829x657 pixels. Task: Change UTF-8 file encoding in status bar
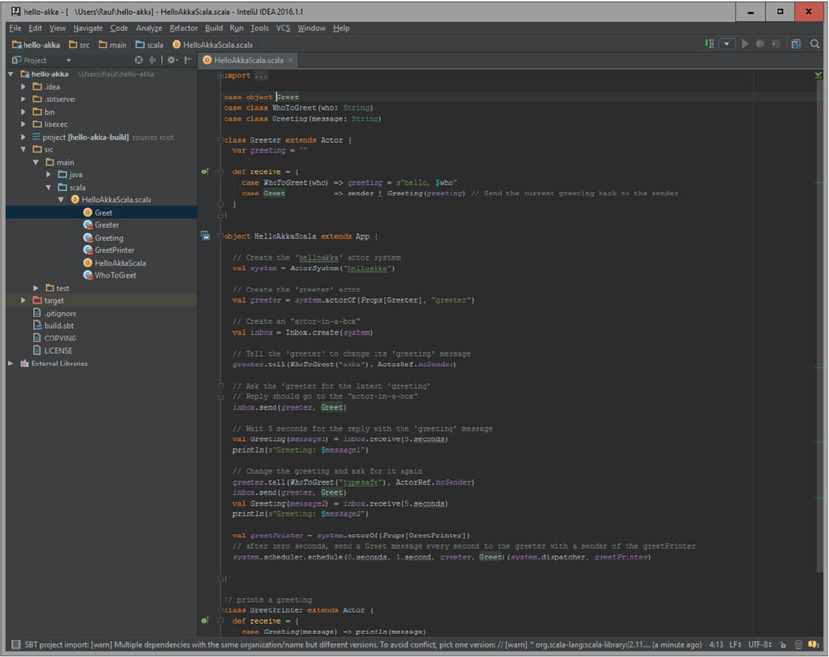760,645
